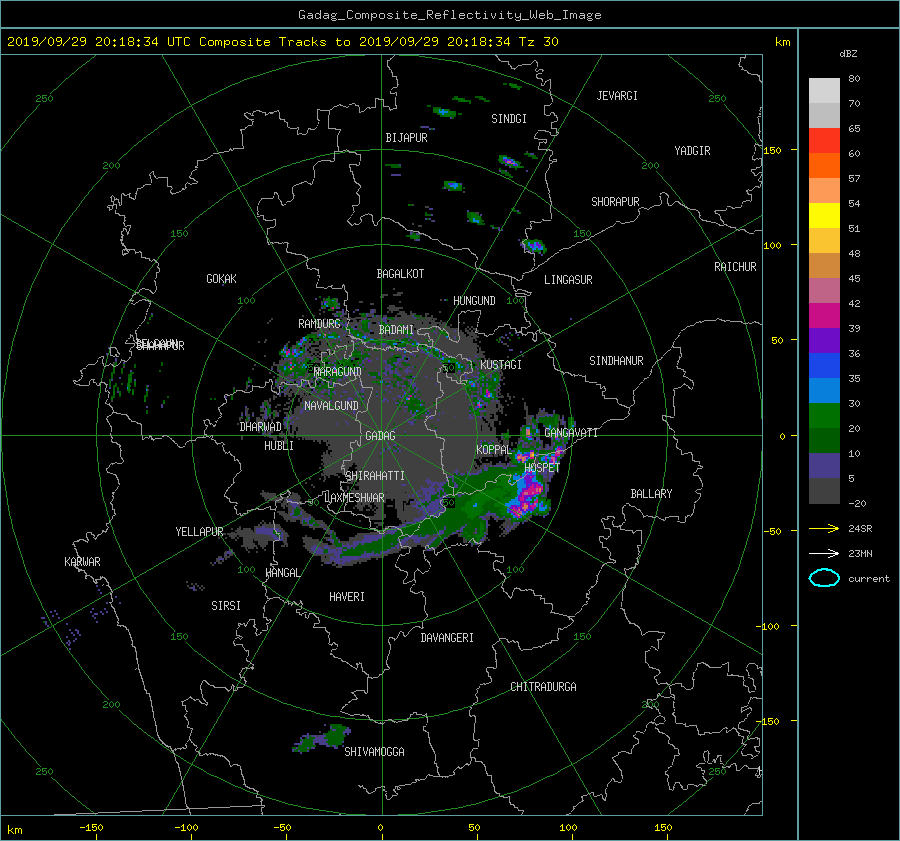Click the DHARWAD city label

(260, 427)
